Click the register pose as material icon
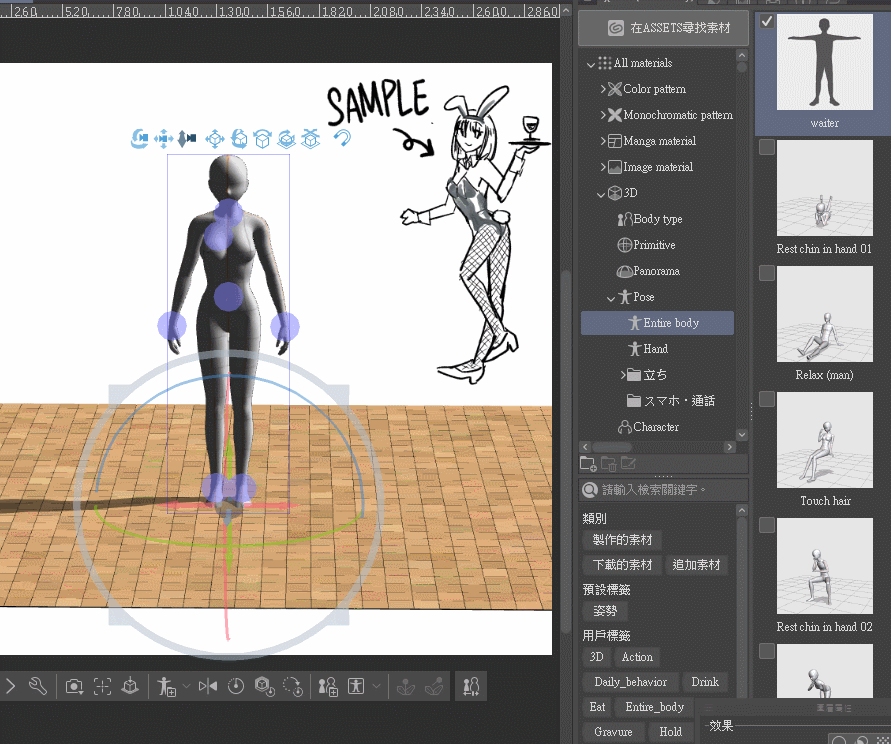This screenshot has height=744, width=891. pos(166,687)
